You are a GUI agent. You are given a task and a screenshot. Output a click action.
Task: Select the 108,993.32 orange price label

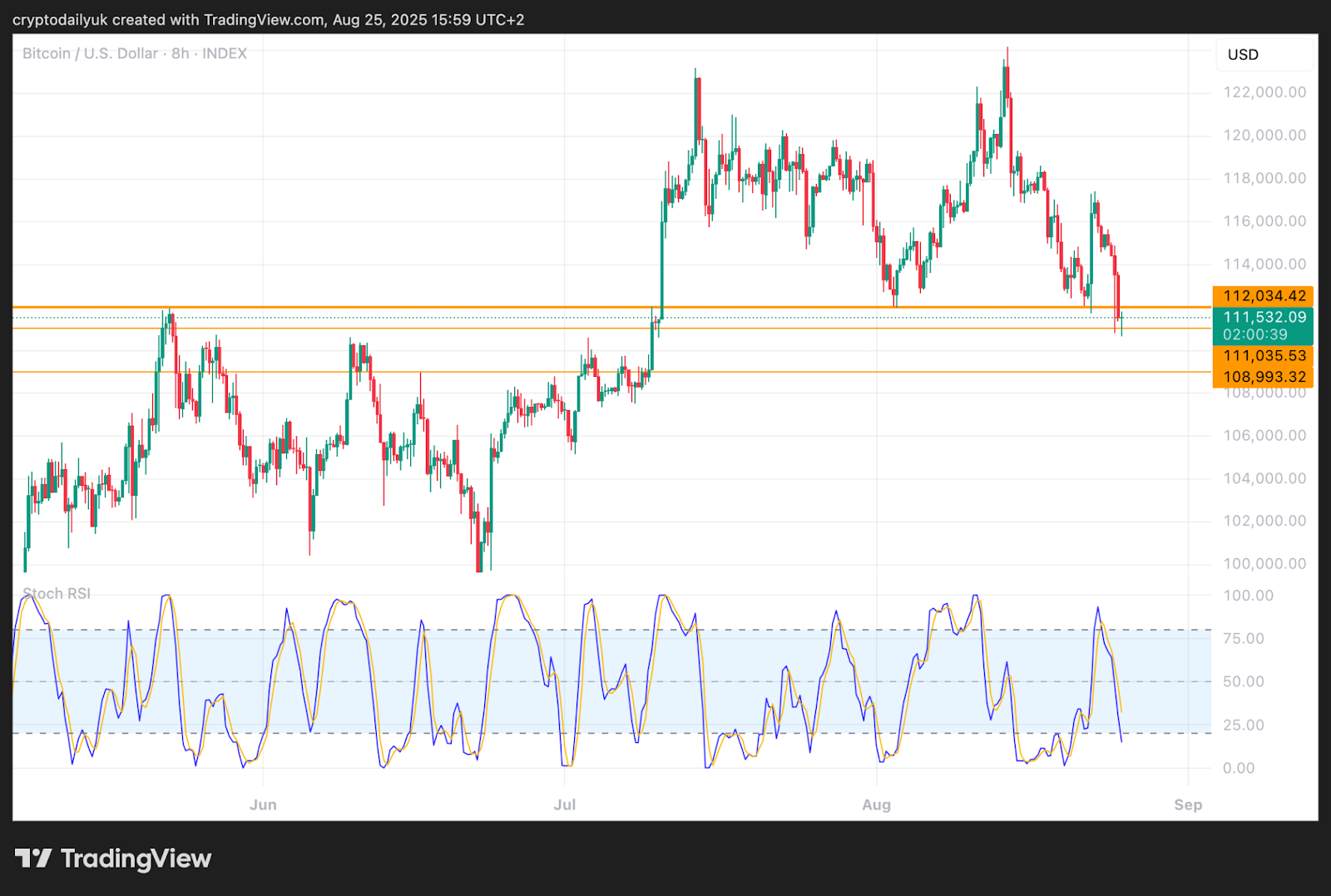point(1263,377)
